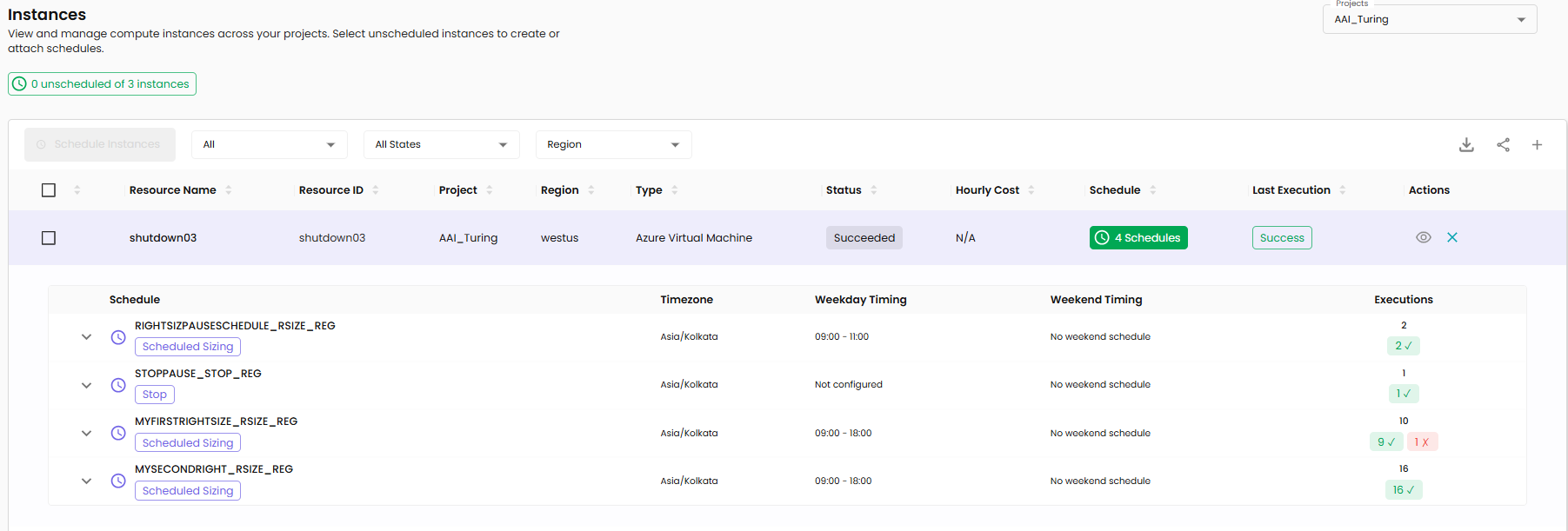Sort by Region column
This screenshot has height=531, width=1568.
click(x=591, y=190)
